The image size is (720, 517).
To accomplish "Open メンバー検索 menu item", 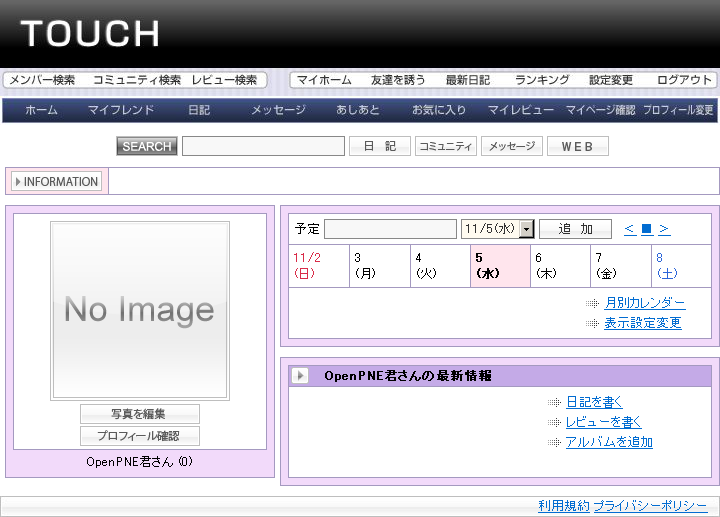I will [x=42, y=80].
